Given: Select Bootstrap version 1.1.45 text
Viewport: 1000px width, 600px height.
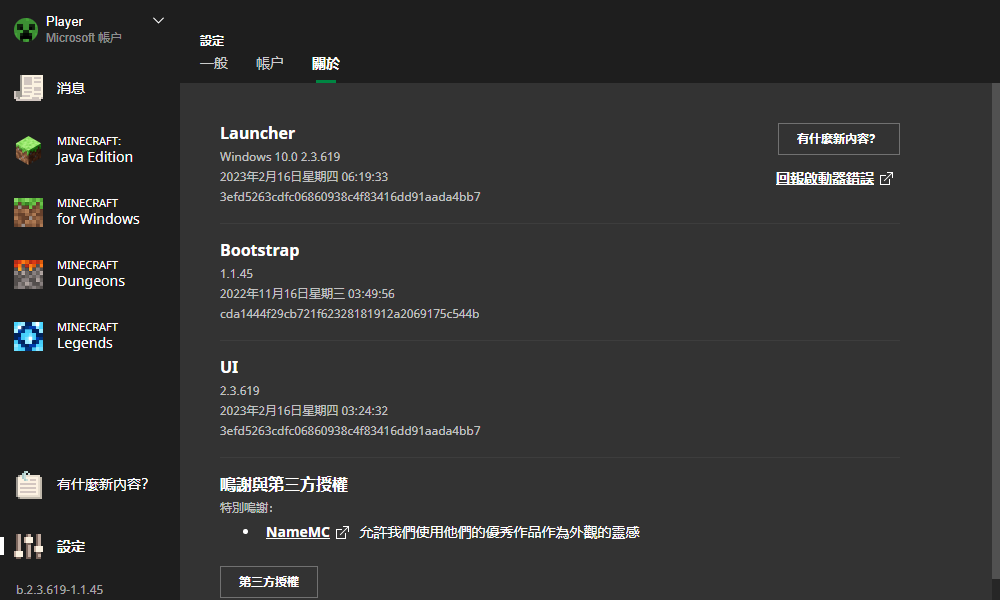Looking at the screenshot, I should coord(237,274).
